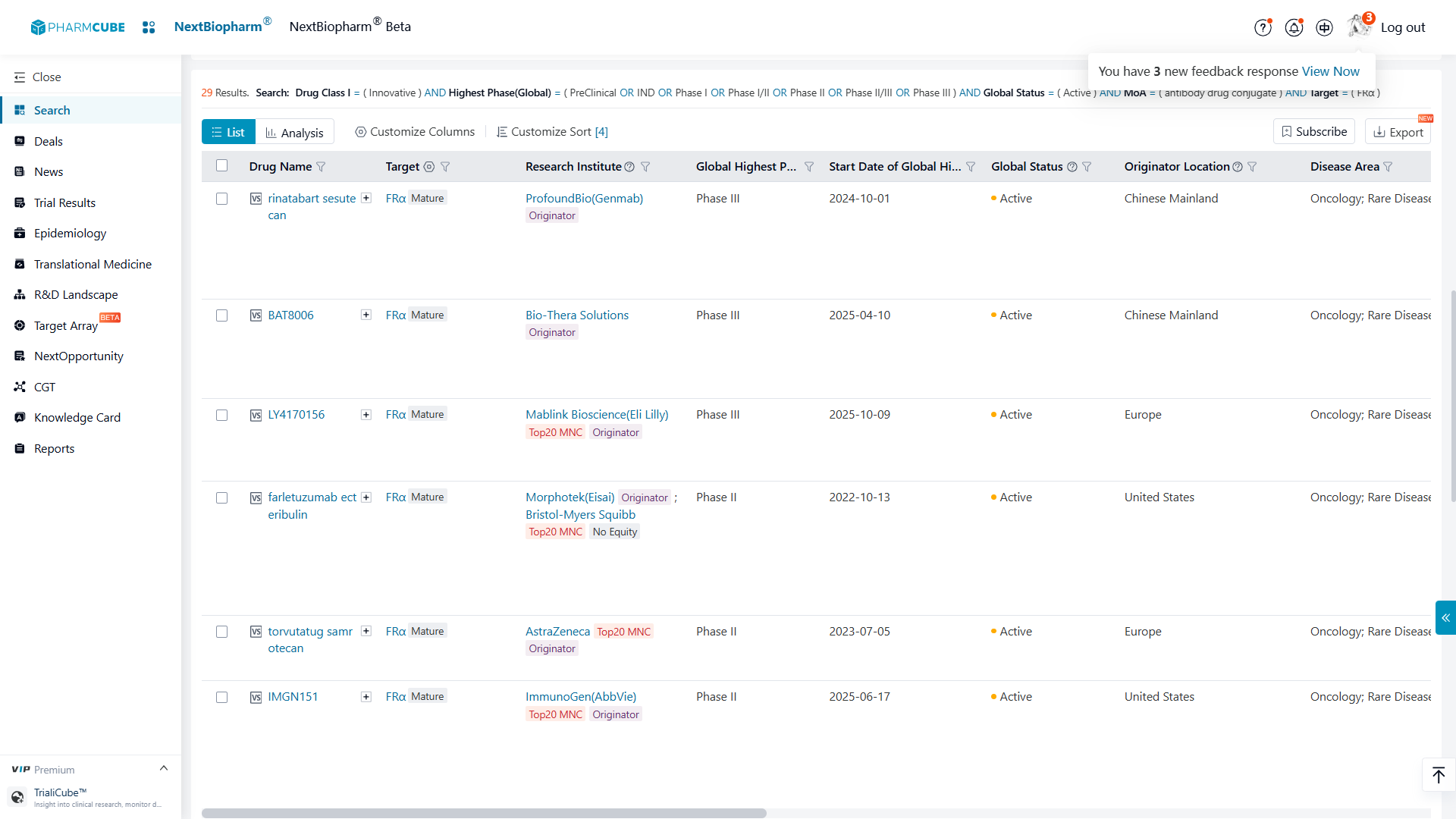
Task: Click the Target column settings icon
Action: point(429,167)
